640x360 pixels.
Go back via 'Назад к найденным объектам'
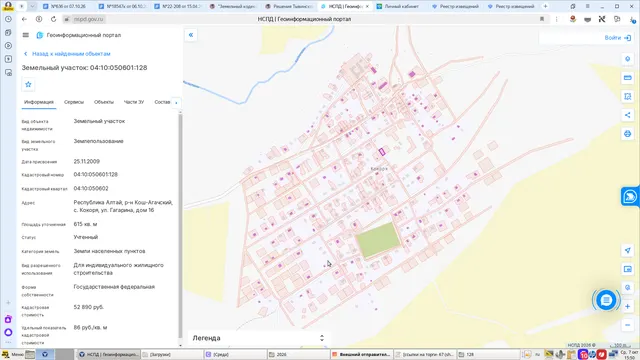pyautogui.click(x=67, y=54)
